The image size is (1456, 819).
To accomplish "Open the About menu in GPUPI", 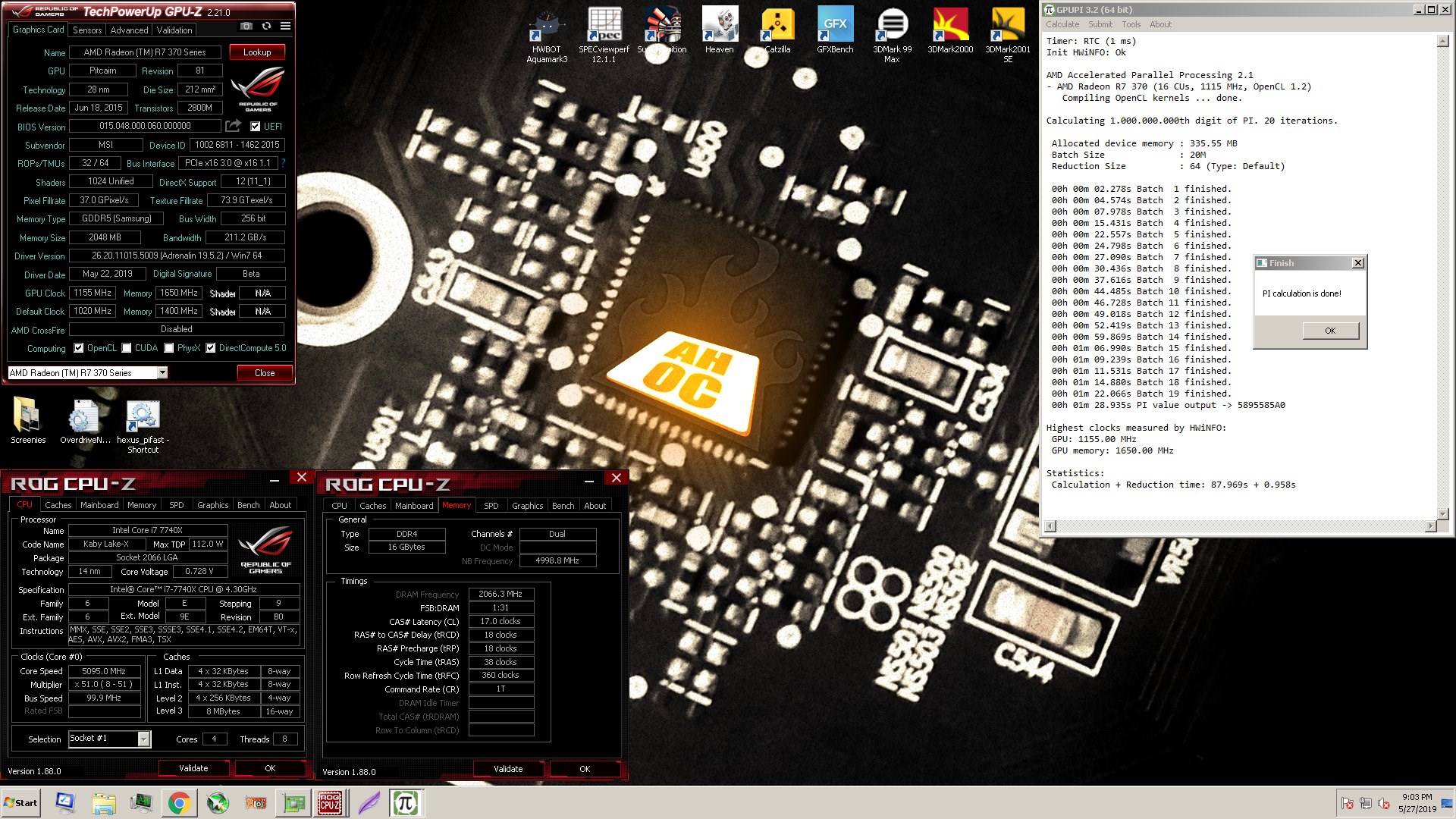I will (x=1160, y=24).
